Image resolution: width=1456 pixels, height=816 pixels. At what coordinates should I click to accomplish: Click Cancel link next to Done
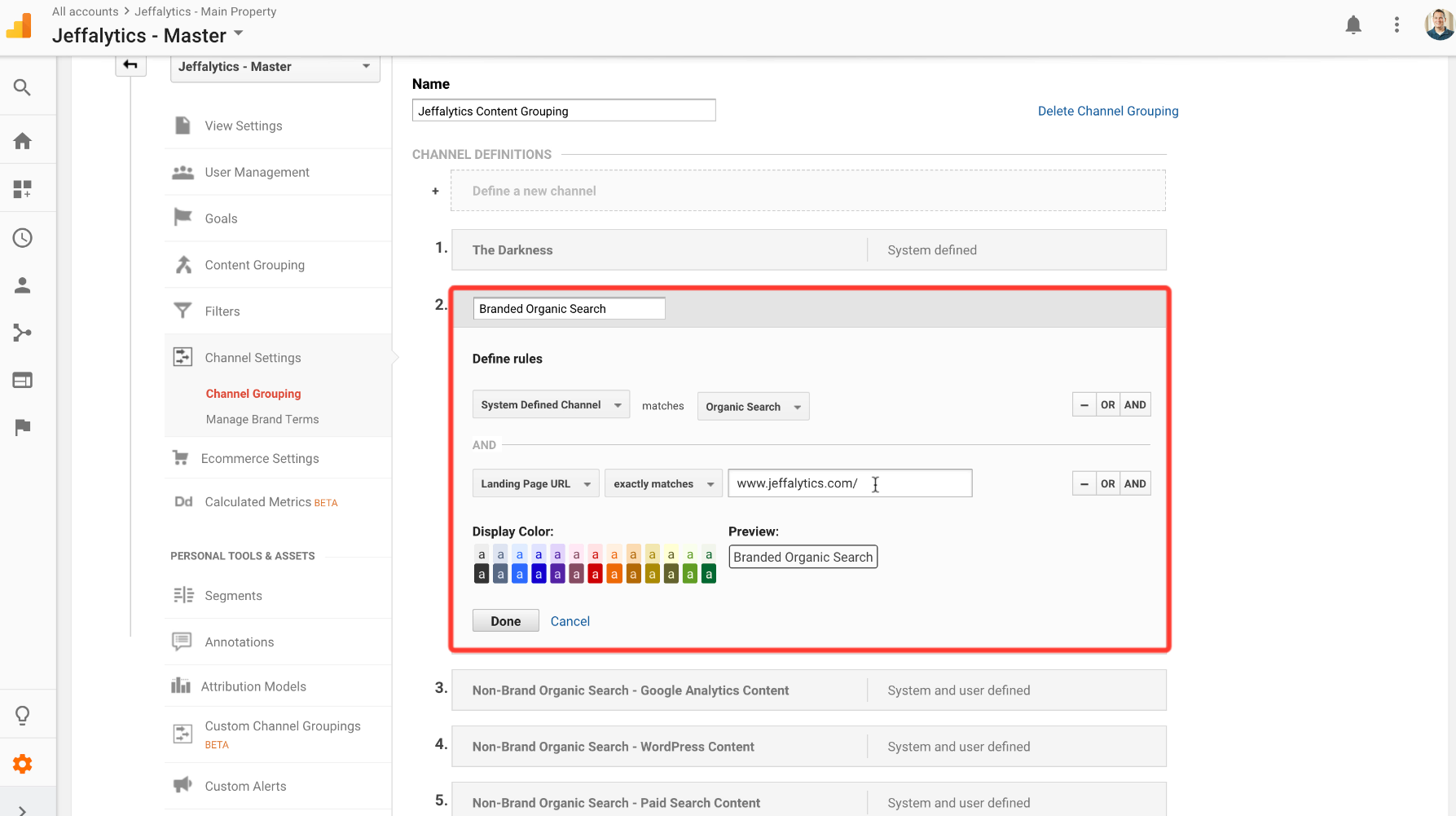(570, 621)
